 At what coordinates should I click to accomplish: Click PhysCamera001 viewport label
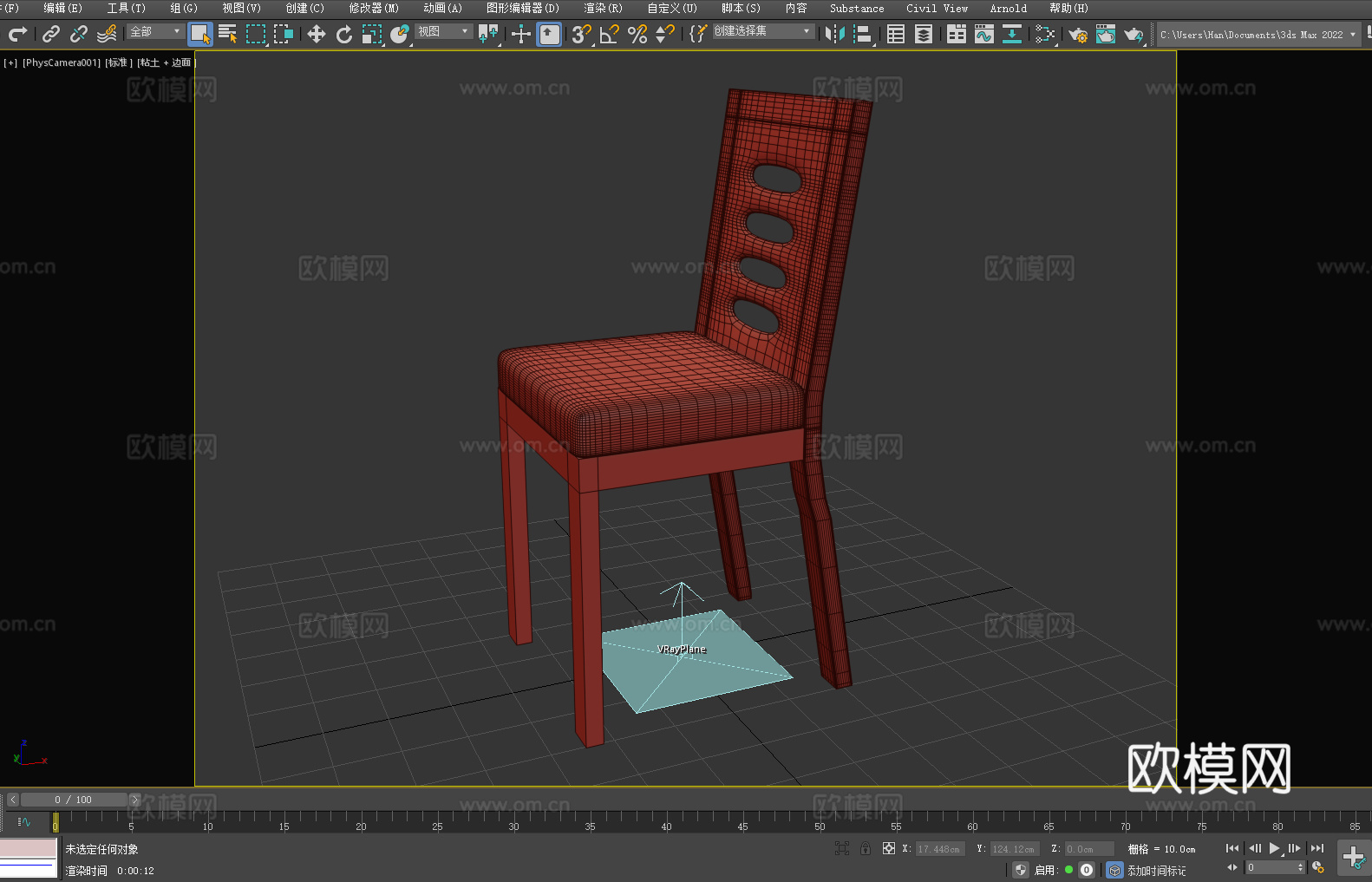click(62, 62)
